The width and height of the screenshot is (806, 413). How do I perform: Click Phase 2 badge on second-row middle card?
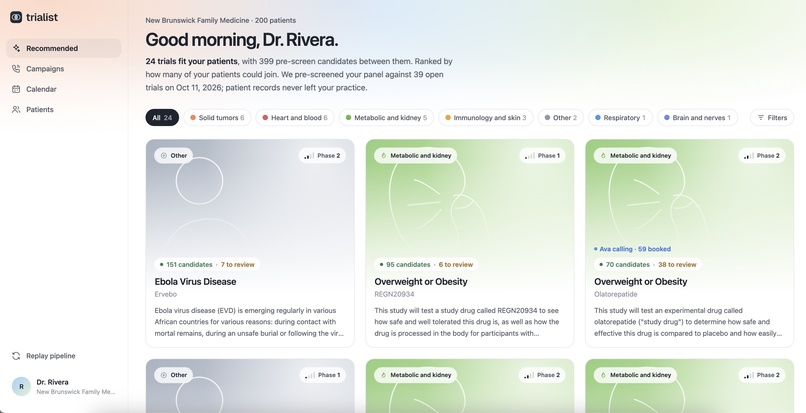point(542,375)
